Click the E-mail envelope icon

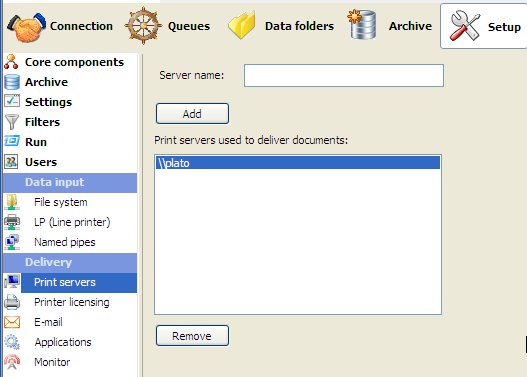point(12,322)
